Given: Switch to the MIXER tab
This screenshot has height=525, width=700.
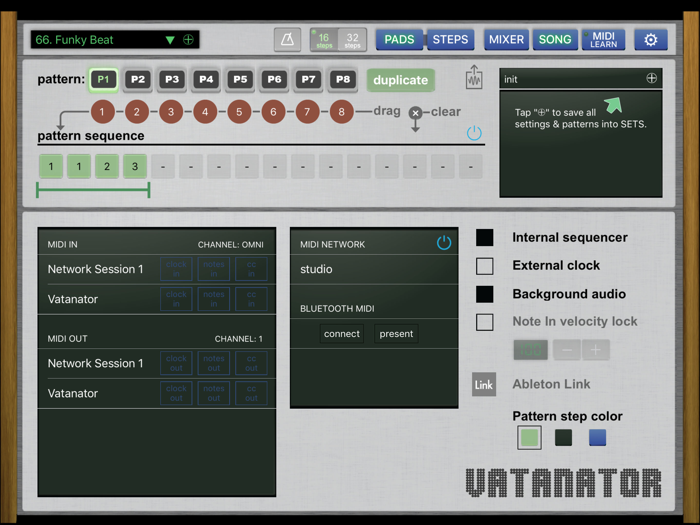Looking at the screenshot, I should 506,40.
